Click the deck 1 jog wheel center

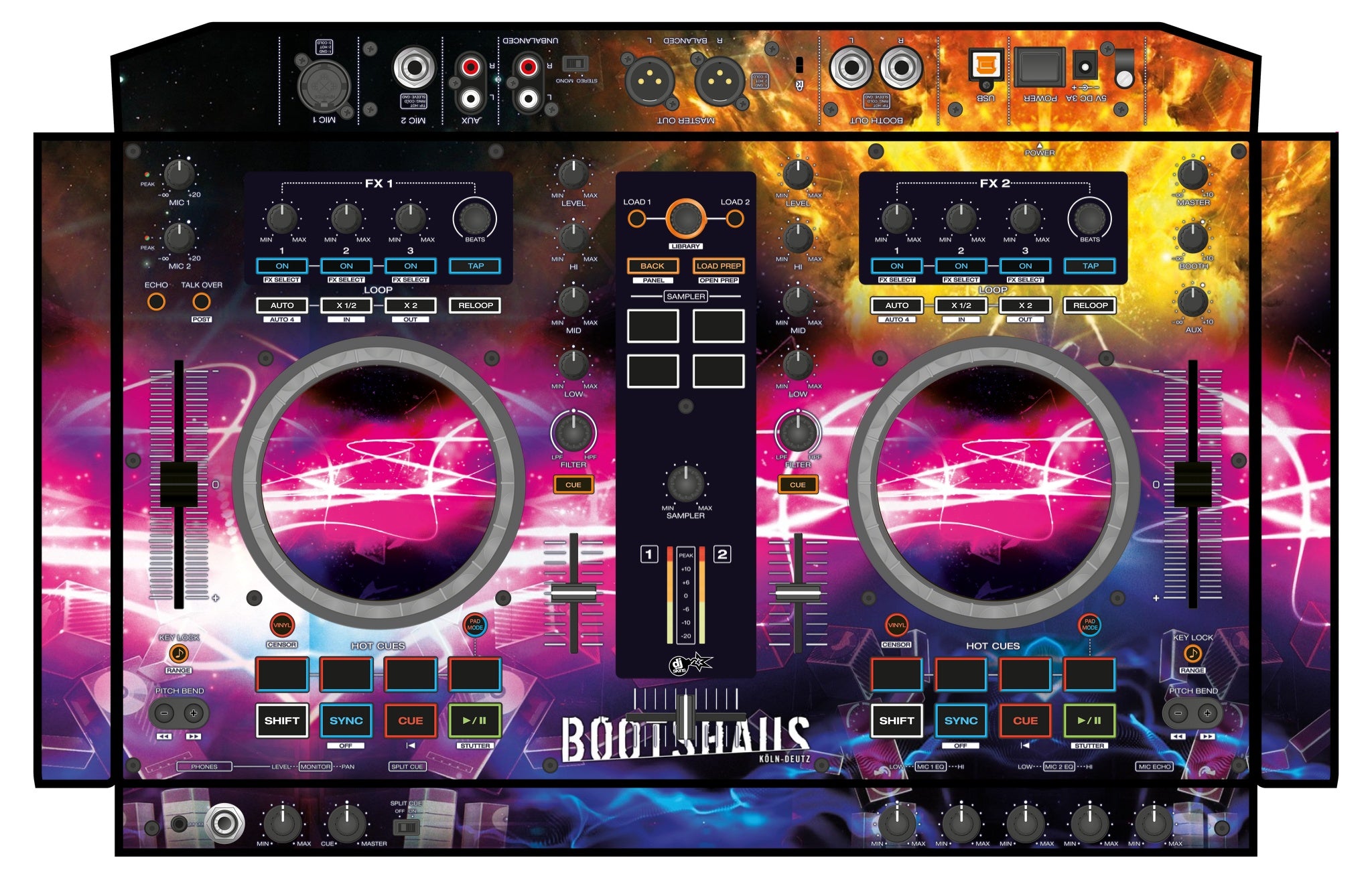(379, 483)
